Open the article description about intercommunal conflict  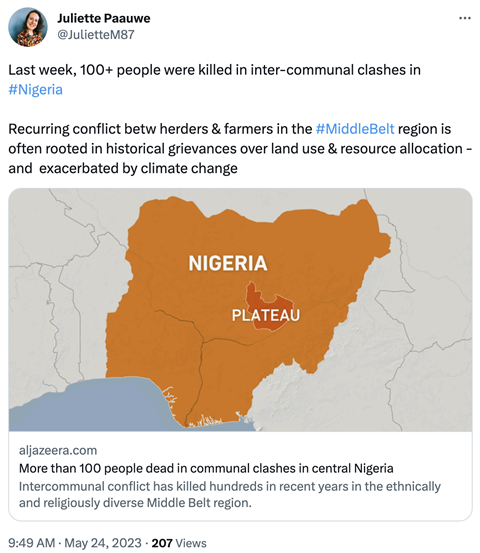pos(230,494)
